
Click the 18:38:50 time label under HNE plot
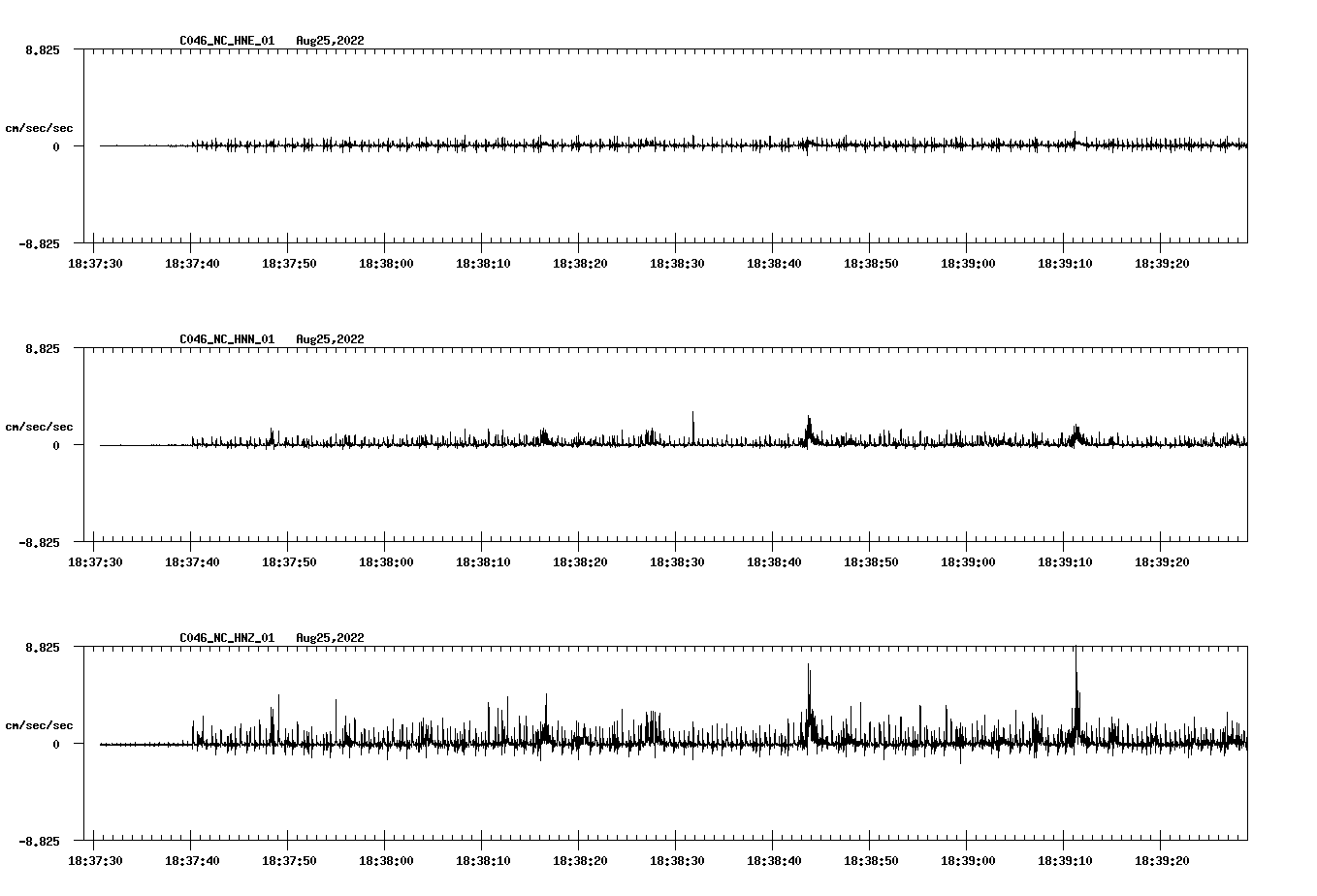871,263
